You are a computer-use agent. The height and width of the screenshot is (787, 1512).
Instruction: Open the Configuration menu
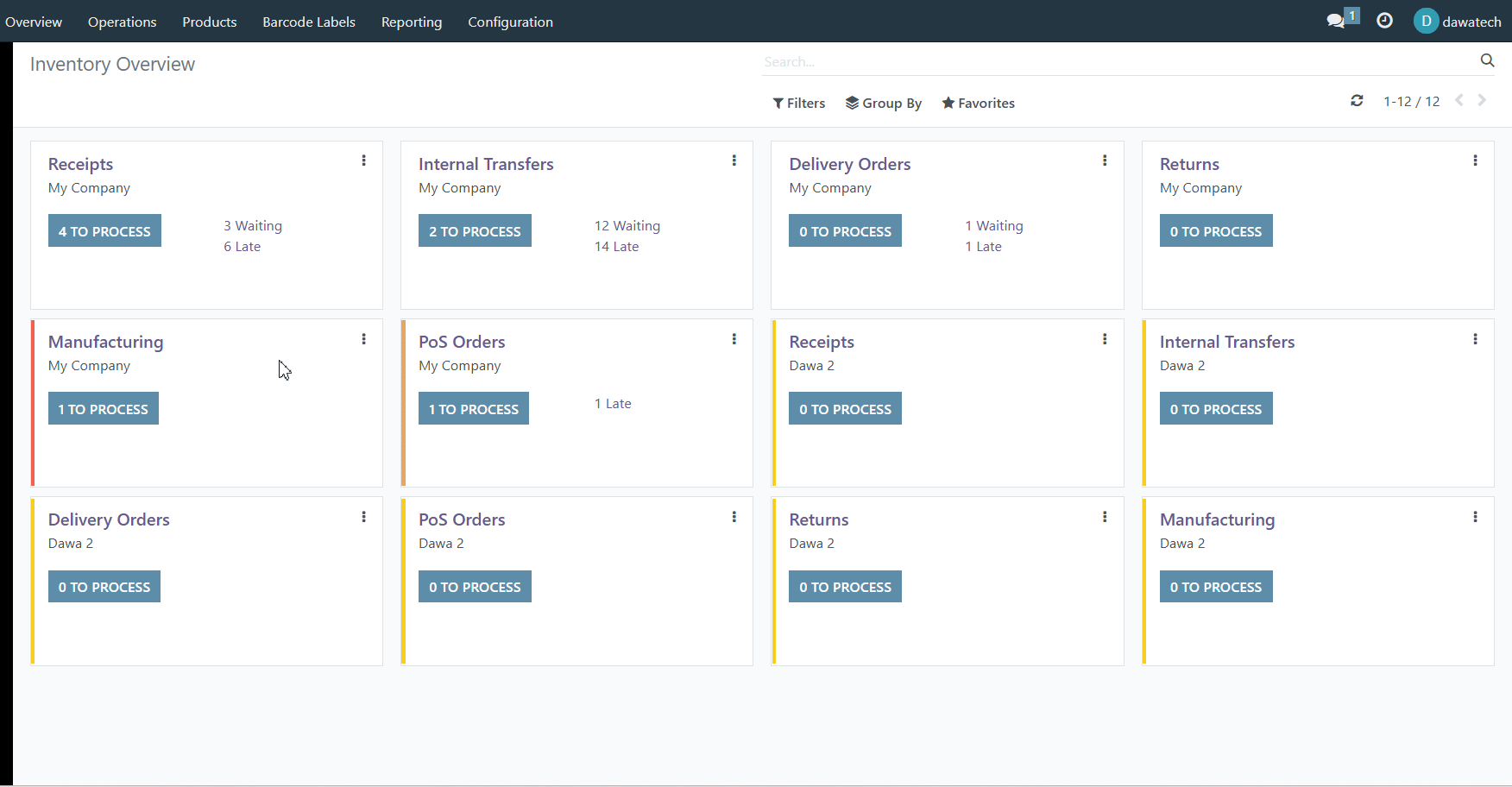click(510, 22)
